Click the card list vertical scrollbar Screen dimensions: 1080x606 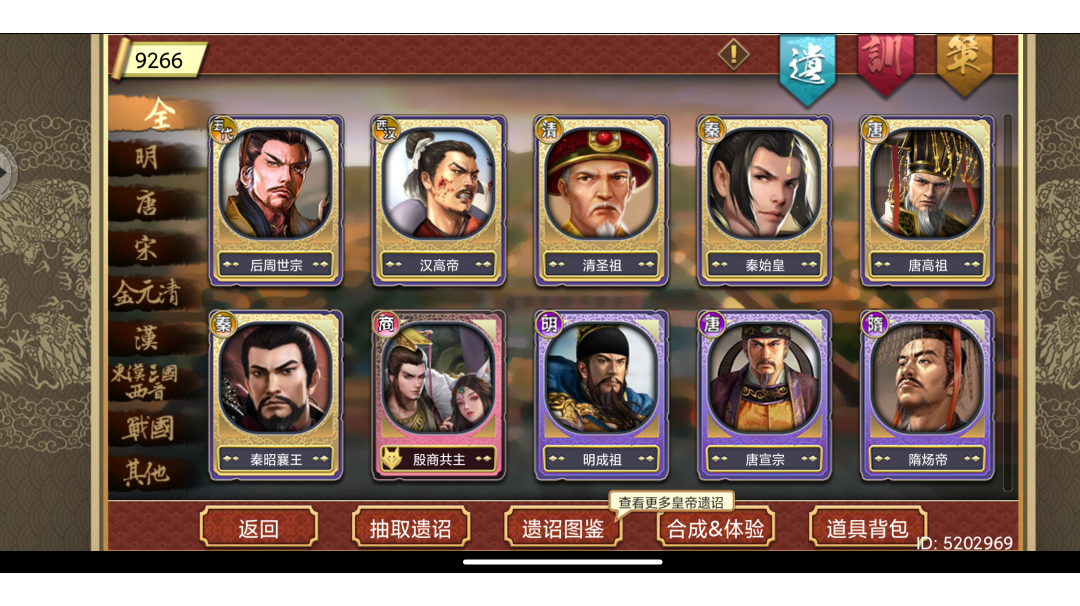[x=1007, y=303]
